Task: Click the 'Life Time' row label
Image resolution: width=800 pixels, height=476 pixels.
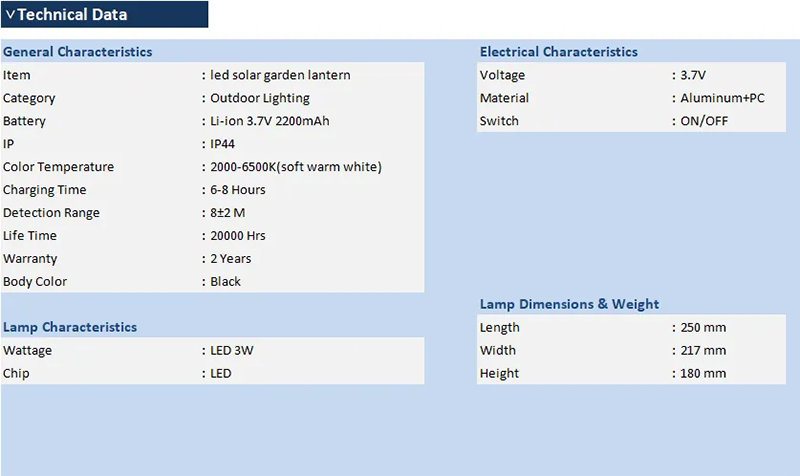Action: click(30, 236)
